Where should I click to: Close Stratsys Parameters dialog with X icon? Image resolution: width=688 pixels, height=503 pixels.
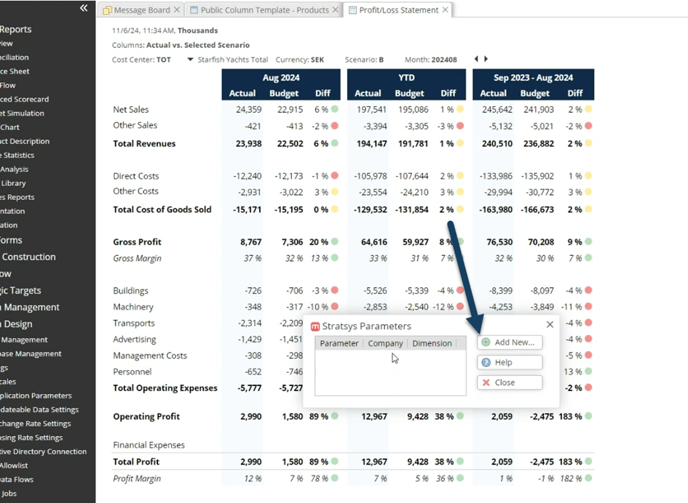pos(549,325)
